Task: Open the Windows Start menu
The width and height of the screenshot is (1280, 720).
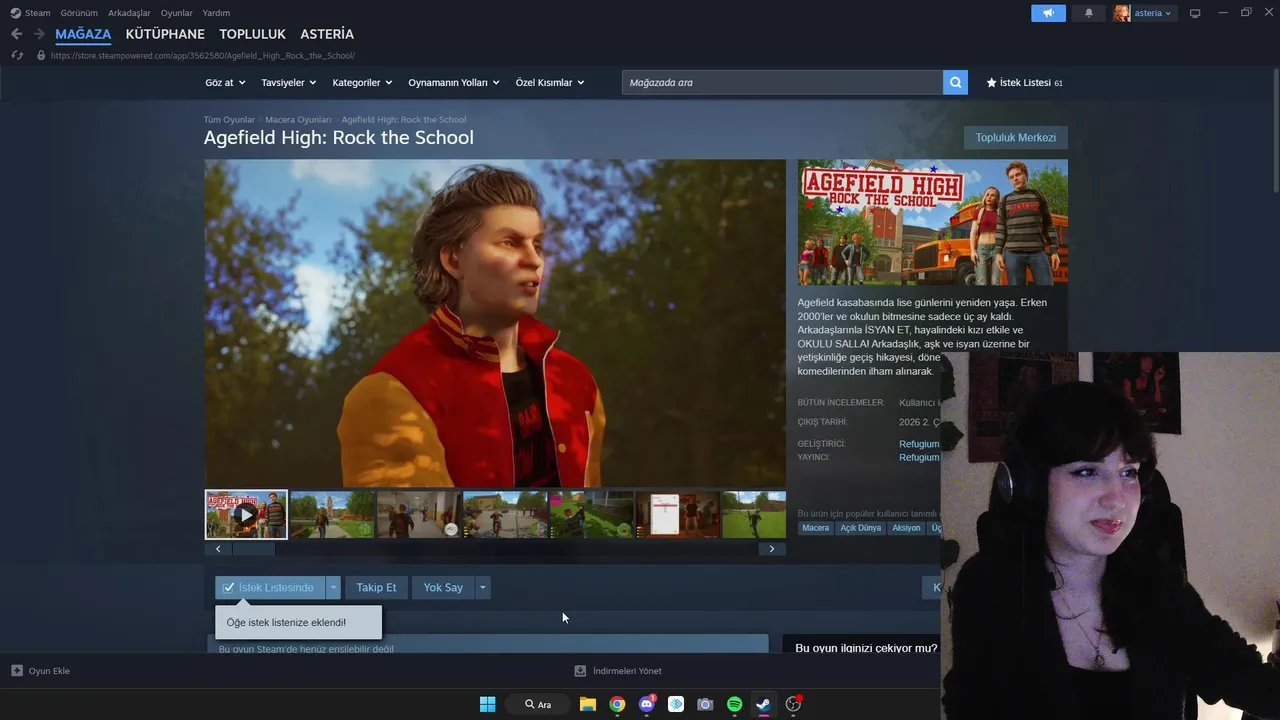Action: coord(487,704)
